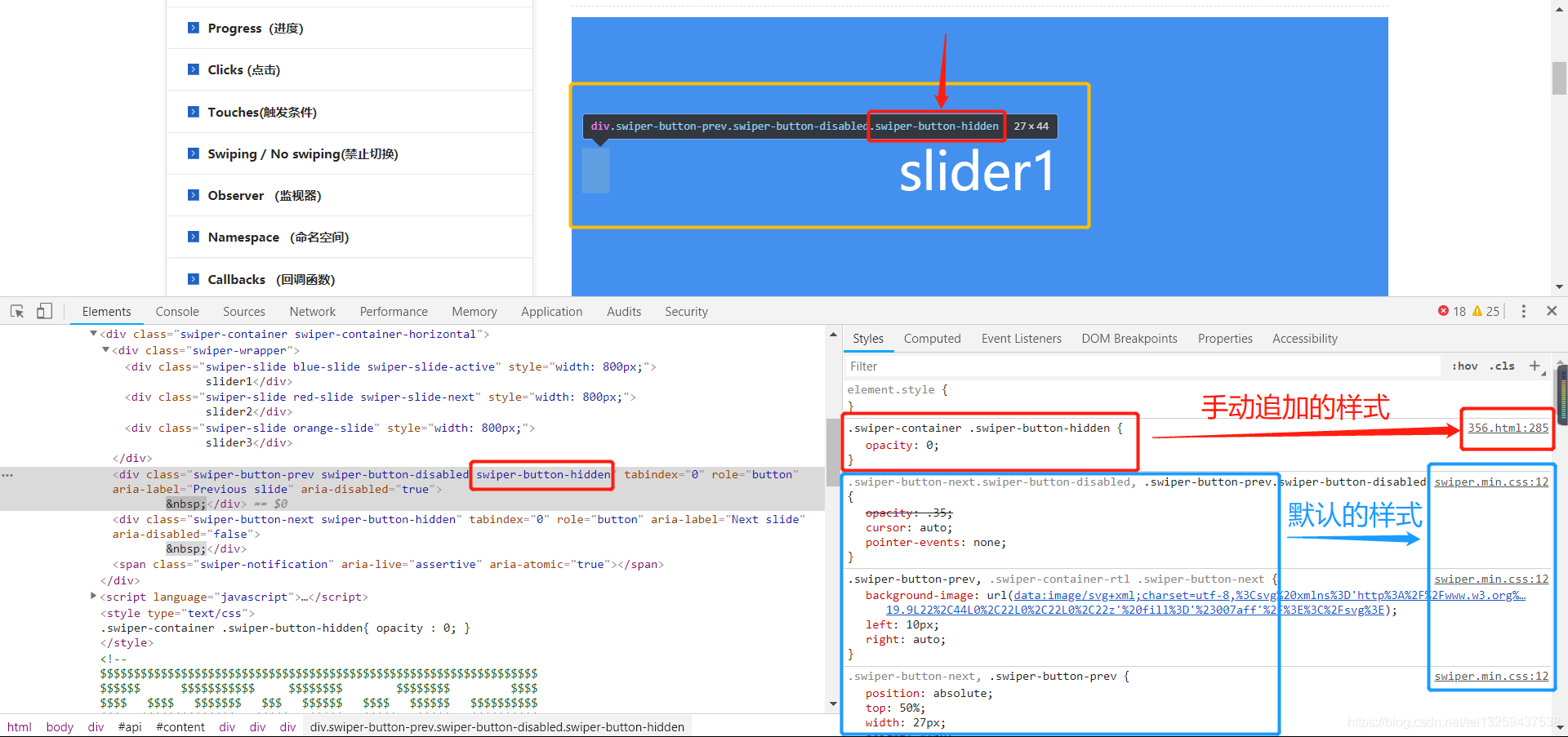The width and height of the screenshot is (1568, 737).
Task: Click the Clicks list arrow icon
Action: (194, 69)
